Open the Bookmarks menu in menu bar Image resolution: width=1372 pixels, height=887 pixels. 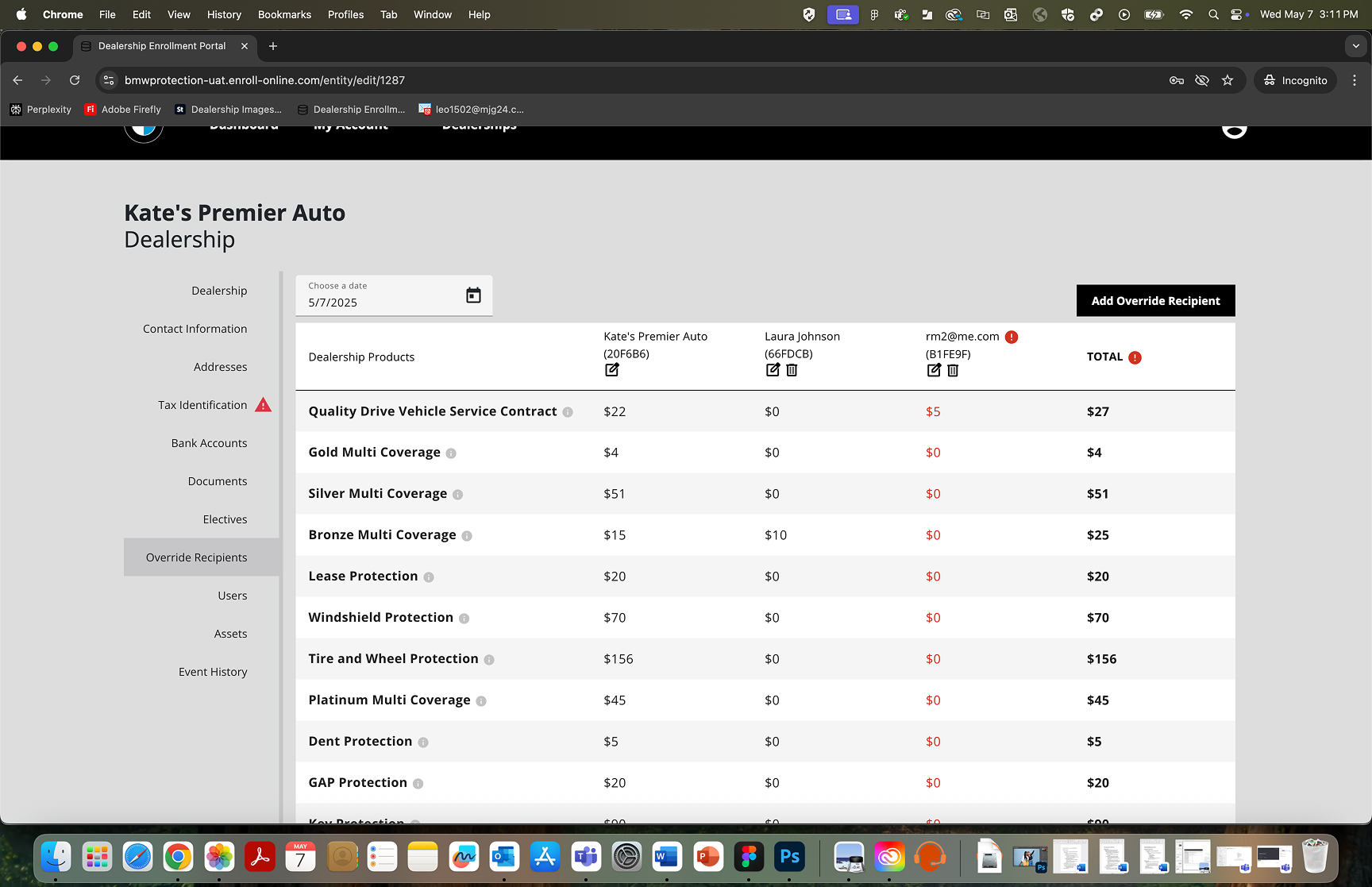point(284,14)
